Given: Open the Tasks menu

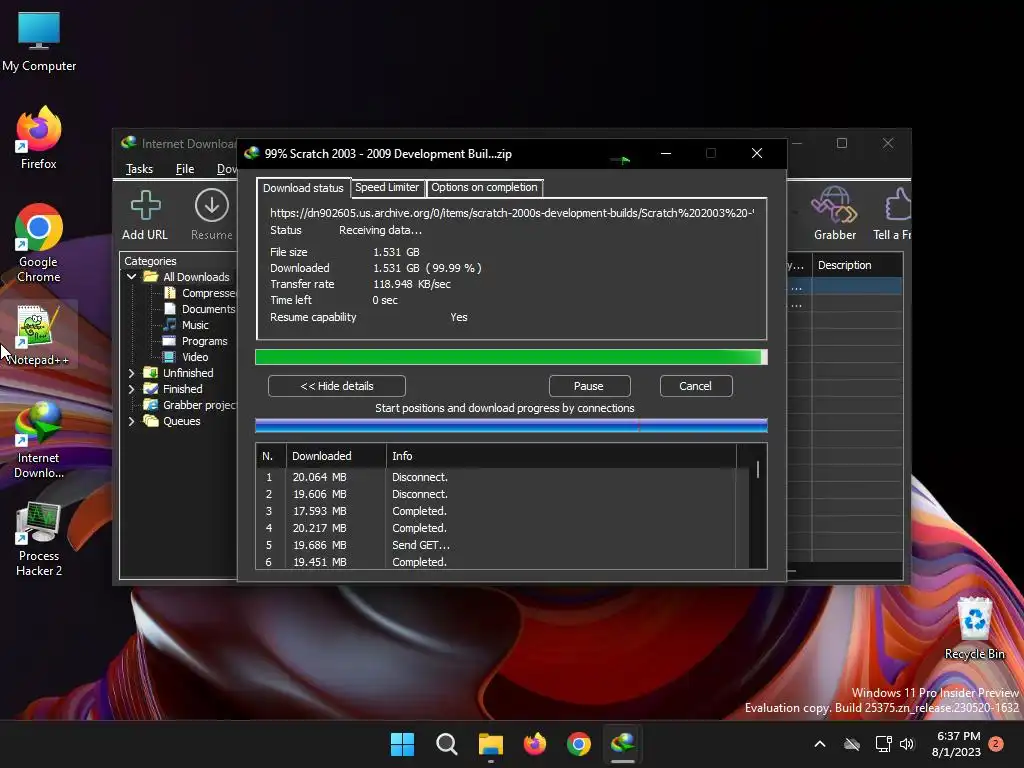Looking at the screenshot, I should [x=139, y=169].
